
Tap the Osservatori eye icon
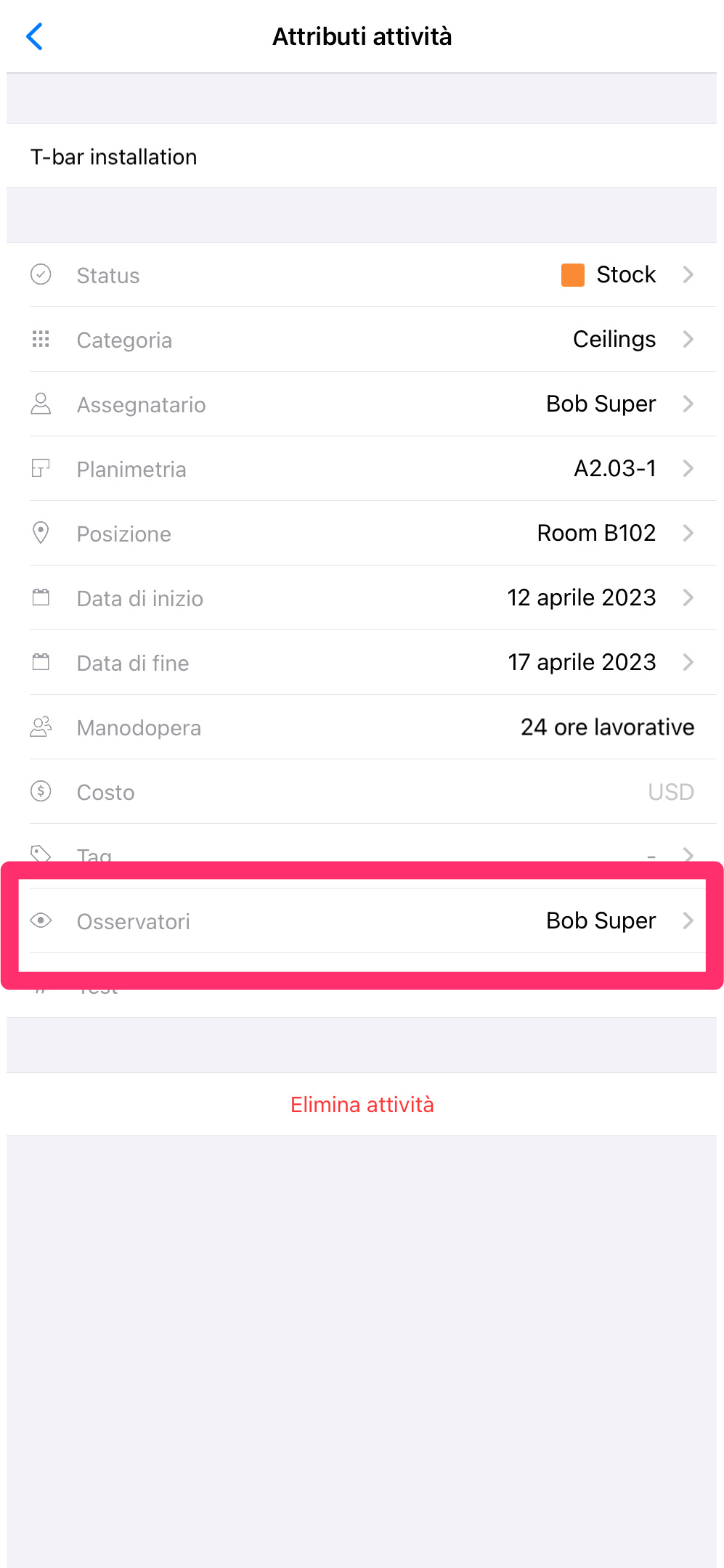click(x=41, y=920)
